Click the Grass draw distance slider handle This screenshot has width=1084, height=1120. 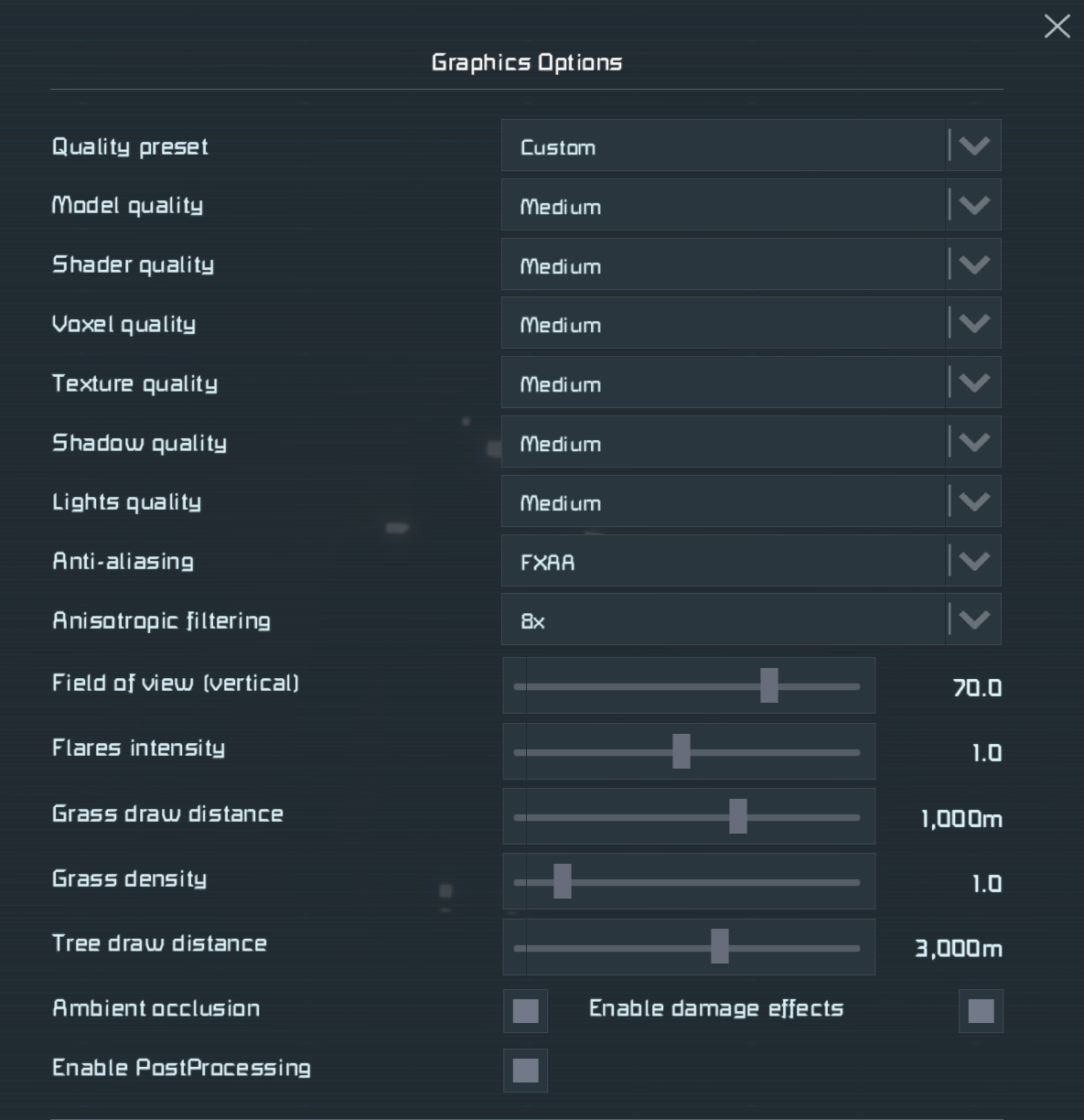pyautogui.click(x=738, y=816)
